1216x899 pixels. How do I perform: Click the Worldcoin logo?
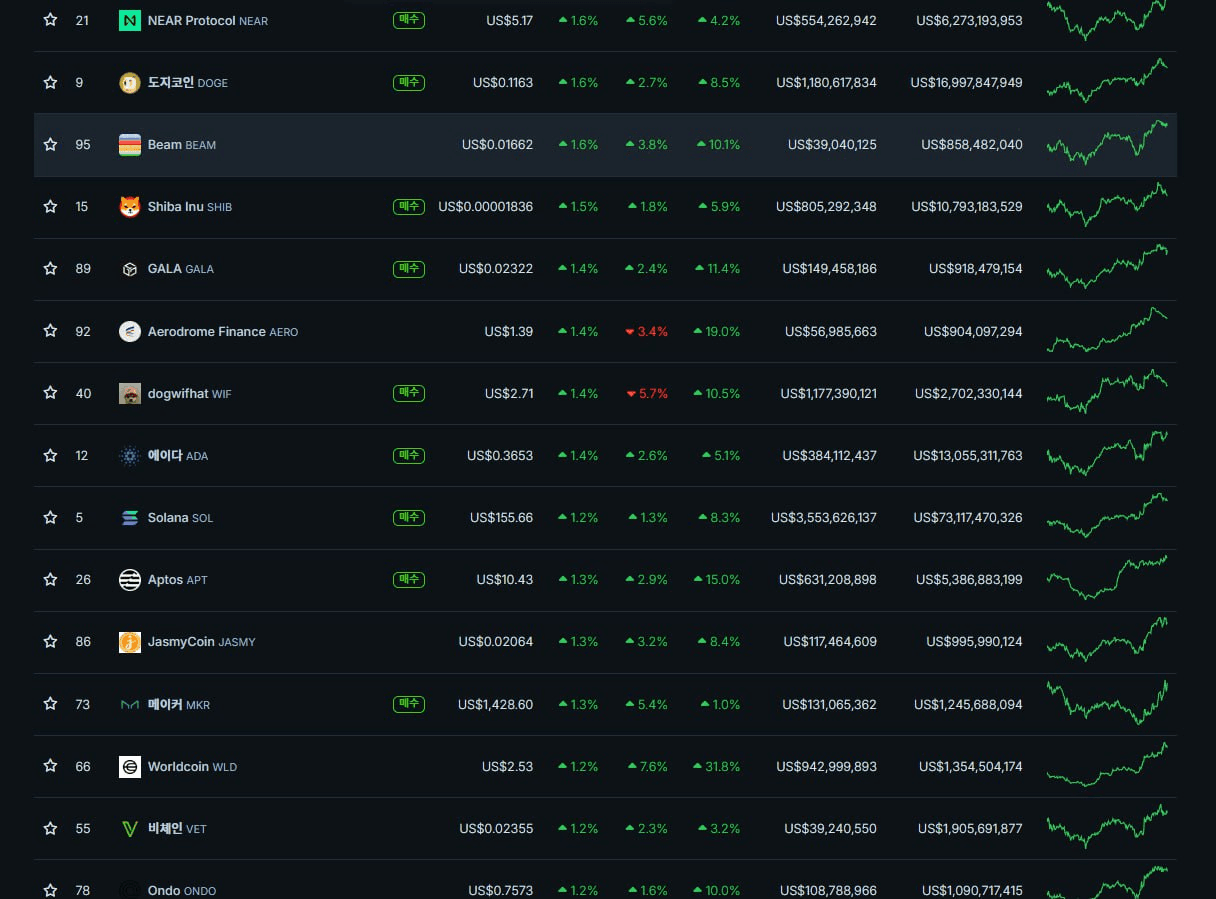[x=130, y=766]
